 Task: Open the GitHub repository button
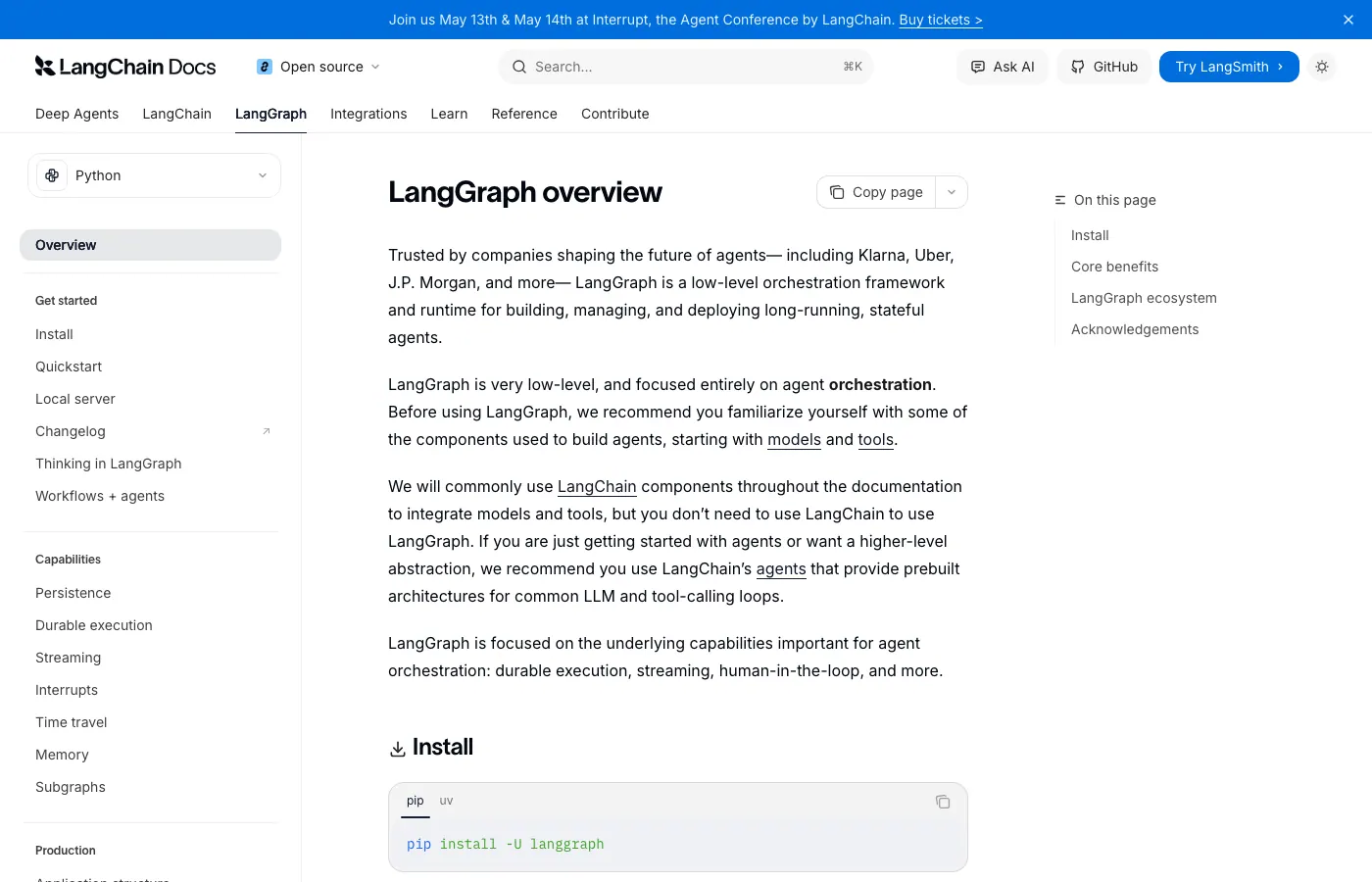1103,67
